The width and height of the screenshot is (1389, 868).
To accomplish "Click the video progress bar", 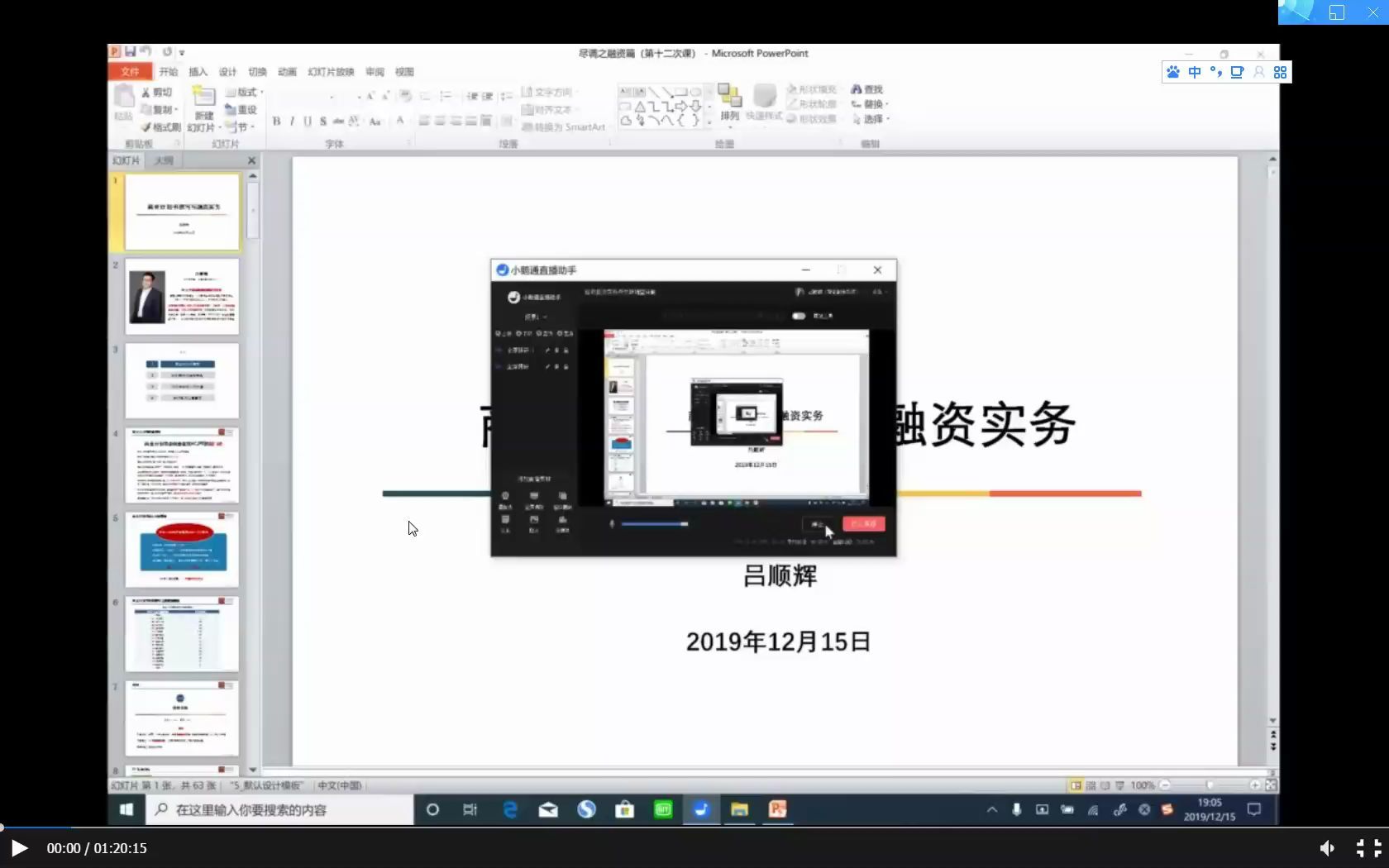I will tap(694, 827).
